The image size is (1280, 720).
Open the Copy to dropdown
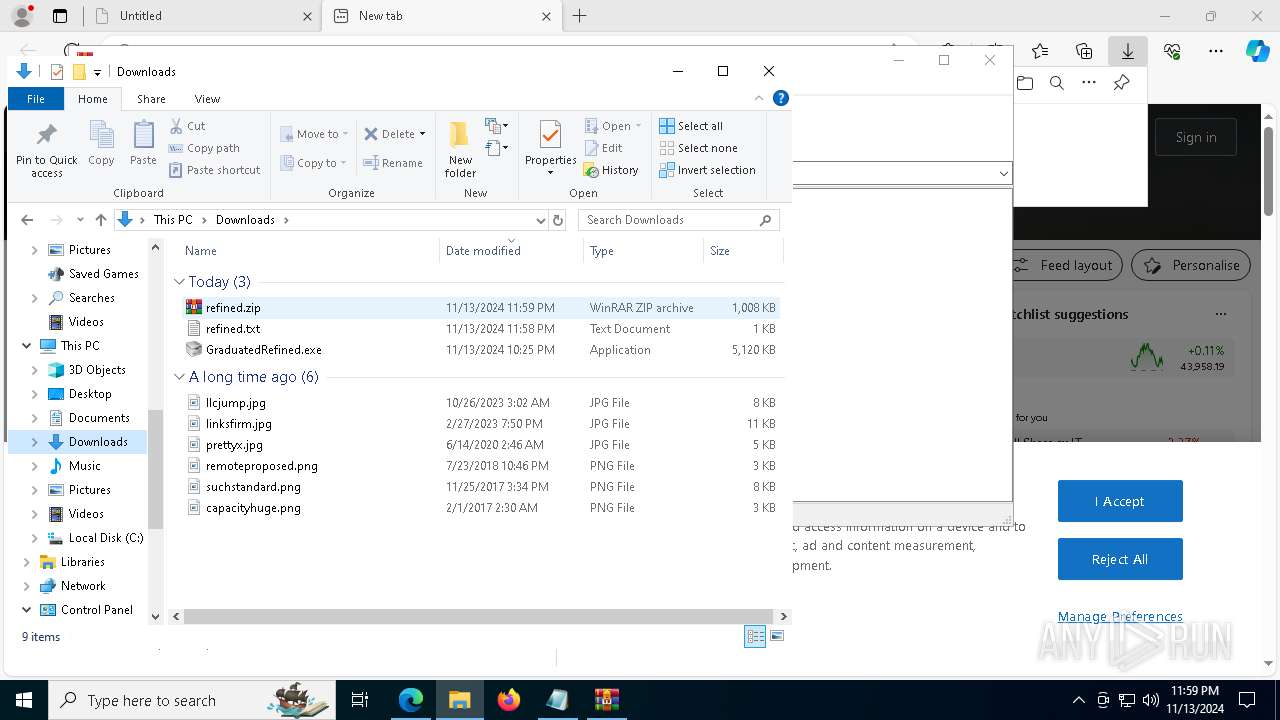click(x=313, y=163)
